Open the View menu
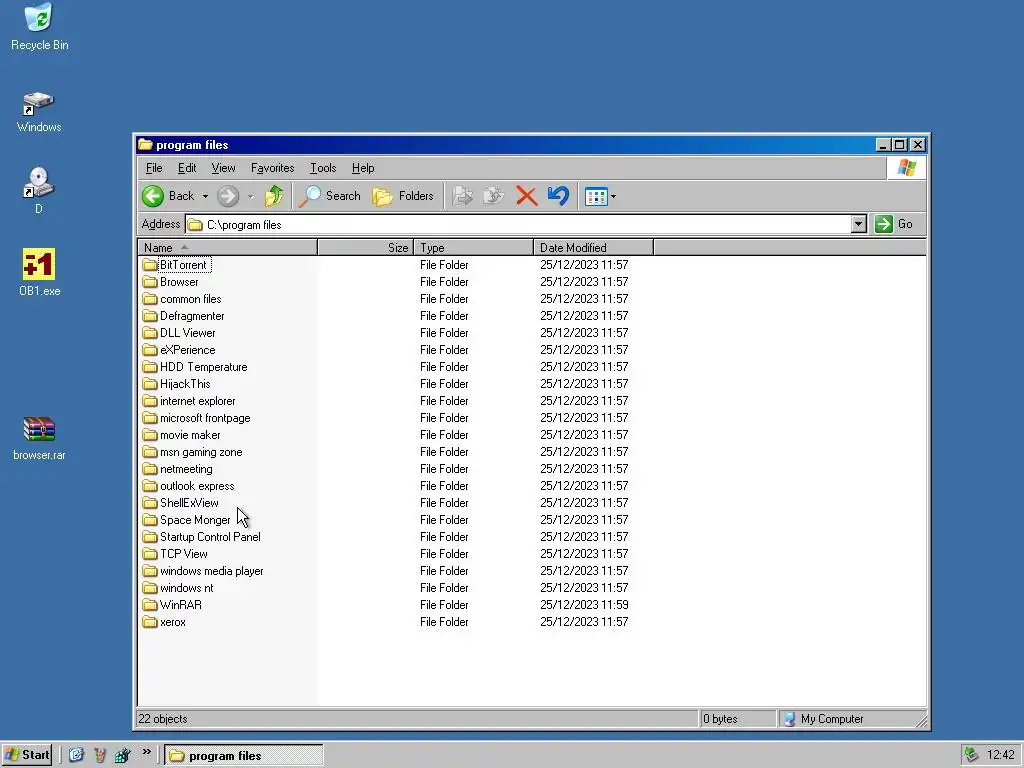This screenshot has width=1024, height=768. 223,168
